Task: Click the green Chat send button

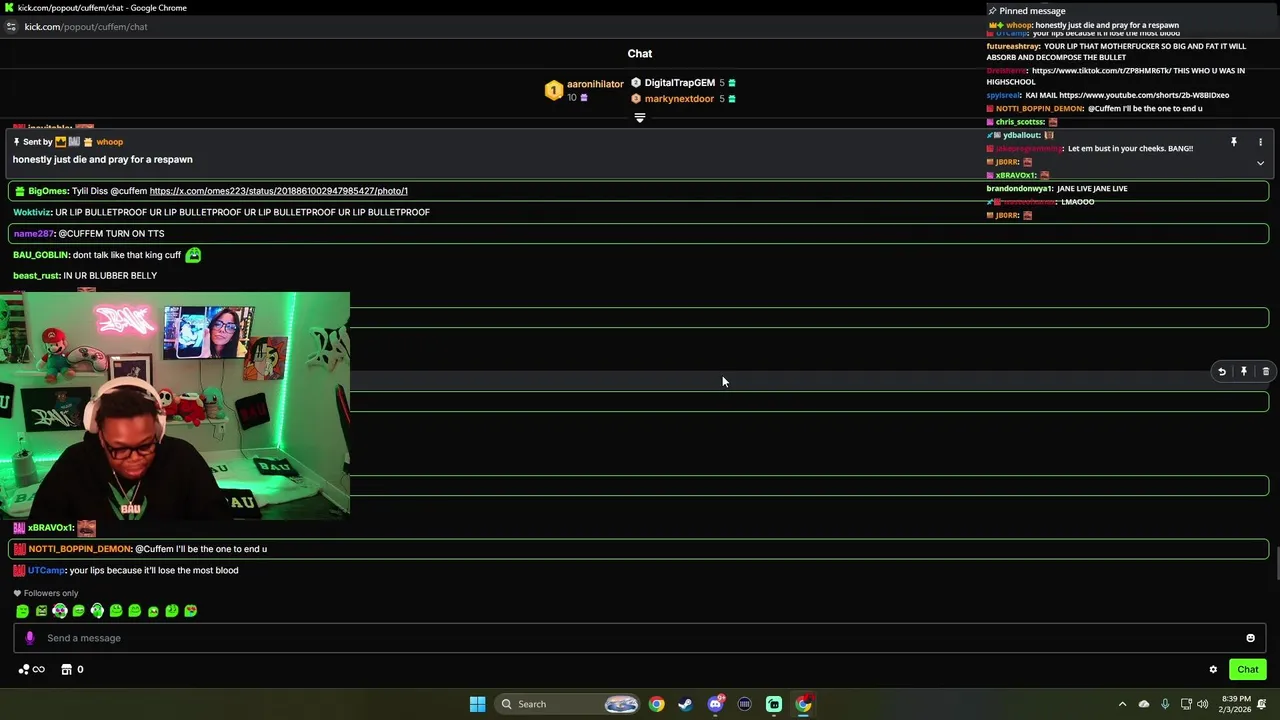Action: coord(1248,670)
